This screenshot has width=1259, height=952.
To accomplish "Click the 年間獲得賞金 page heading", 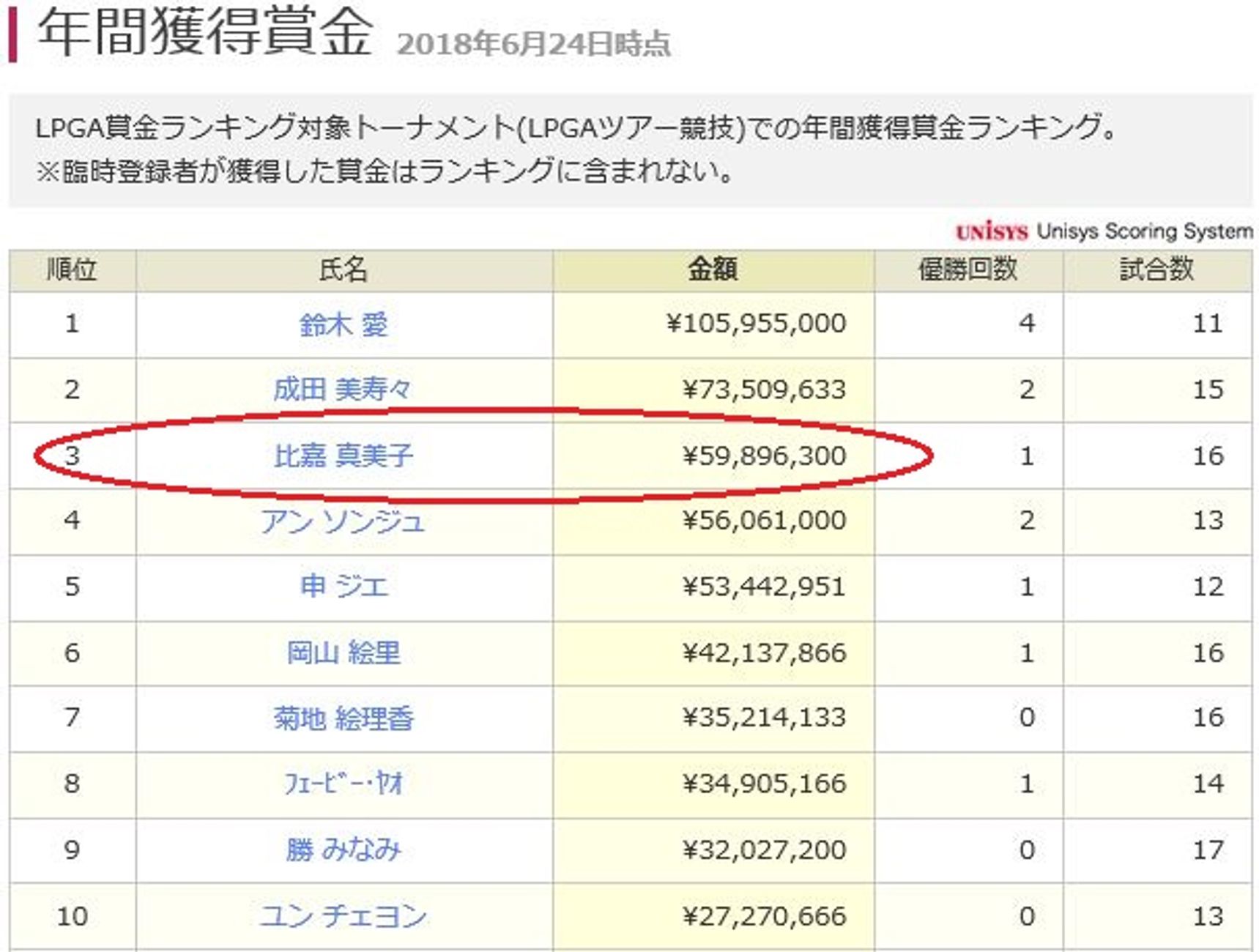I will point(205,33).
